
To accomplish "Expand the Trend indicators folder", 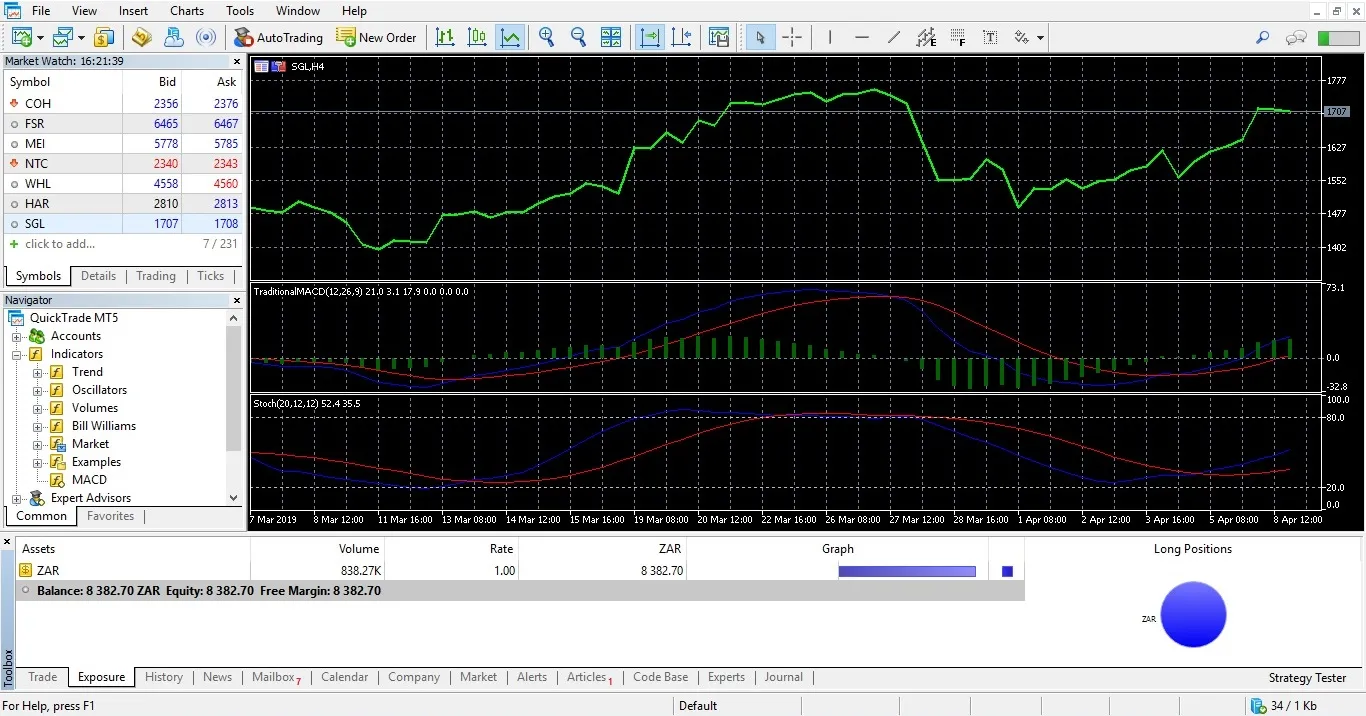I will click(x=38, y=372).
